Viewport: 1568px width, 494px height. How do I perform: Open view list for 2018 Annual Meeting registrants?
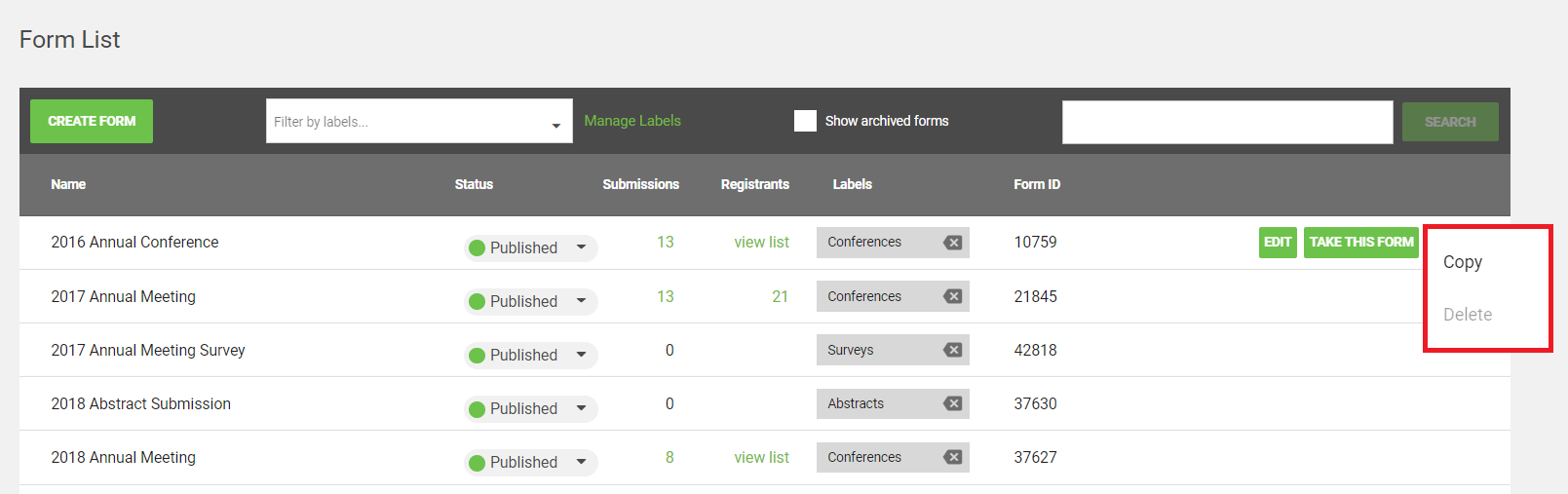pyautogui.click(x=761, y=457)
